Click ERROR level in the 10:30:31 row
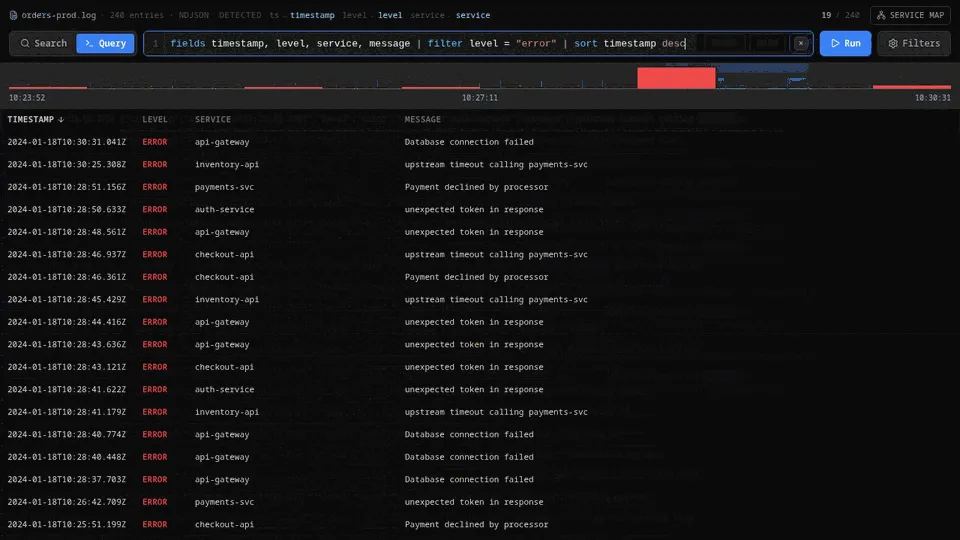960x540 pixels. (x=155, y=142)
